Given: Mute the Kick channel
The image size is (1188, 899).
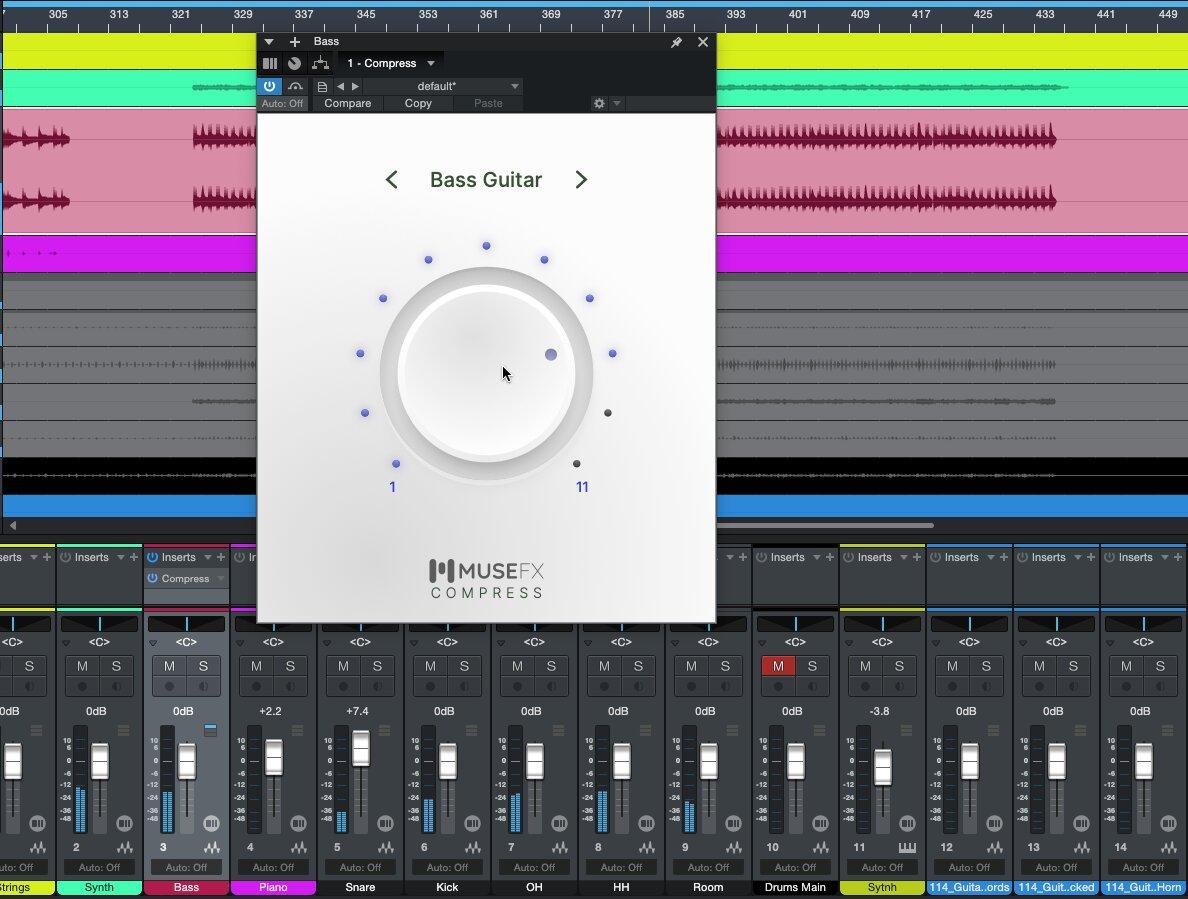Looking at the screenshot, I should click(430, 666).
